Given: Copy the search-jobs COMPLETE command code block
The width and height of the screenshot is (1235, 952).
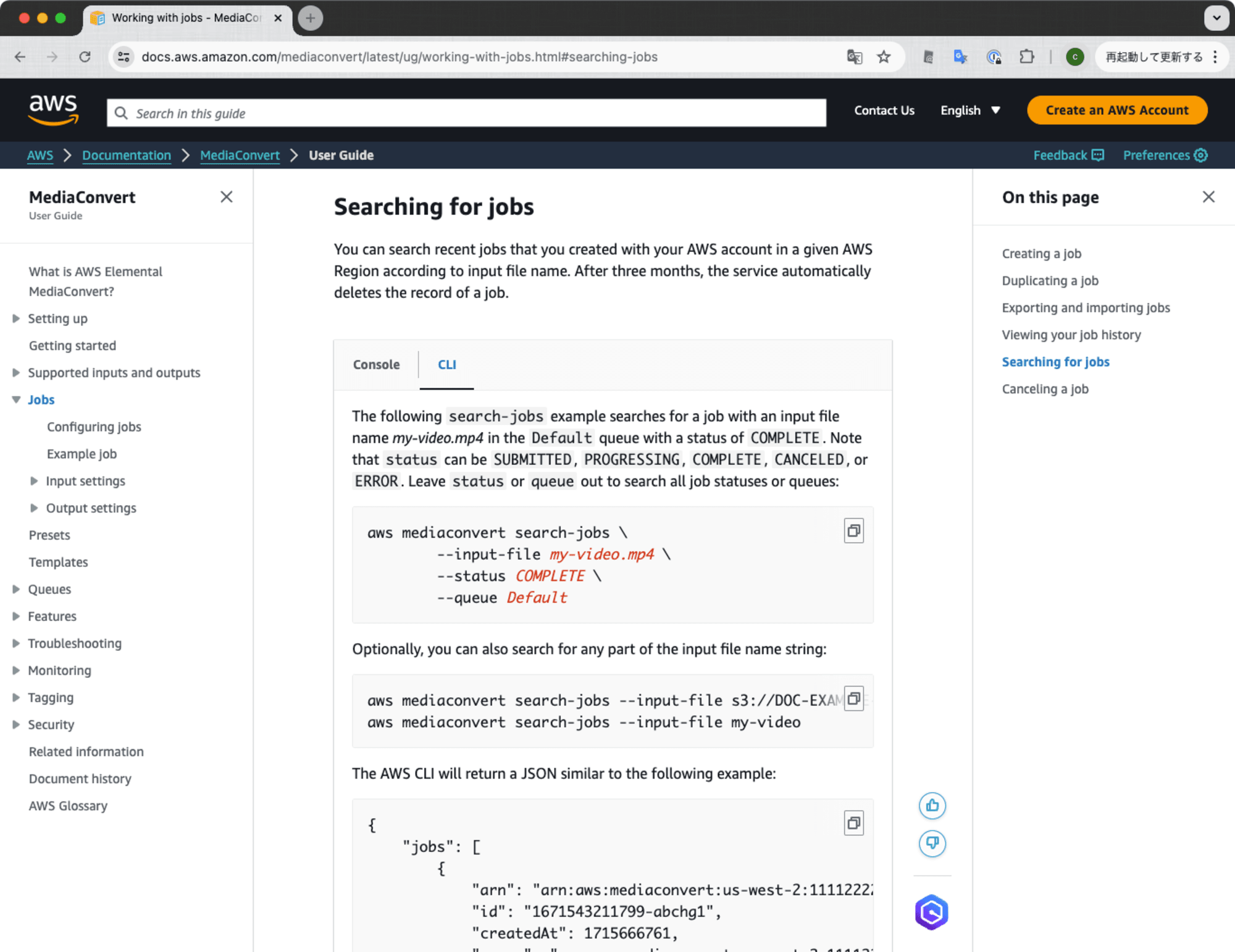Looking at the screenshot, I should click(x=853, y=530).
